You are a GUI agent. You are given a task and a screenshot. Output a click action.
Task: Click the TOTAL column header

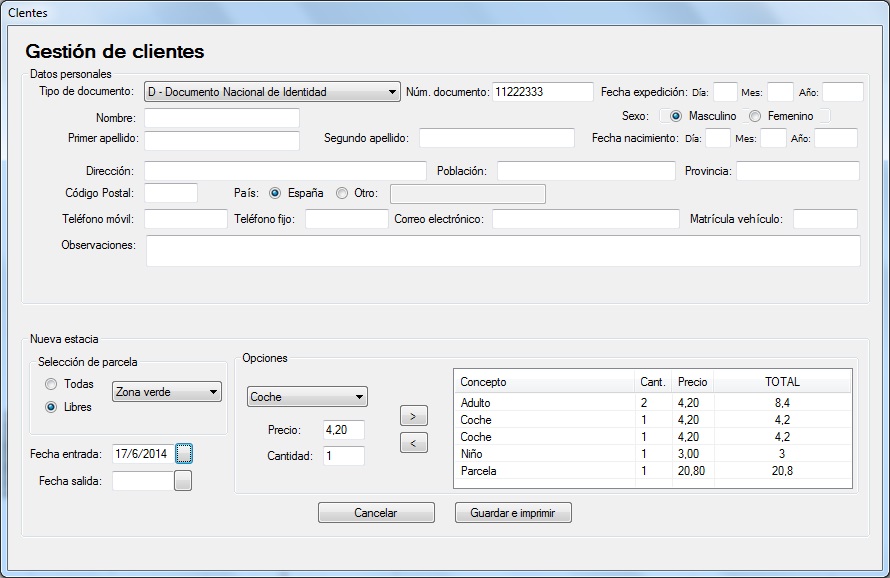pos(782,382)
